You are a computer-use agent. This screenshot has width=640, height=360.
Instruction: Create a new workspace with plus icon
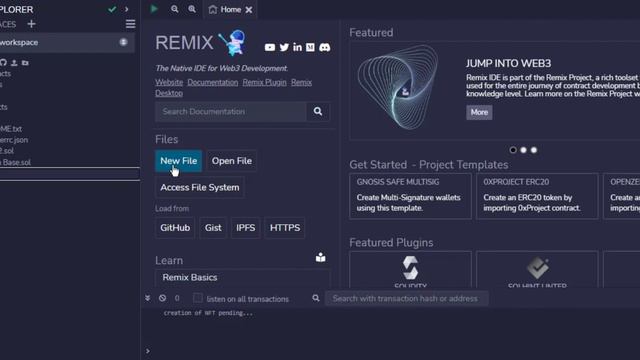(x=31, y=24)
